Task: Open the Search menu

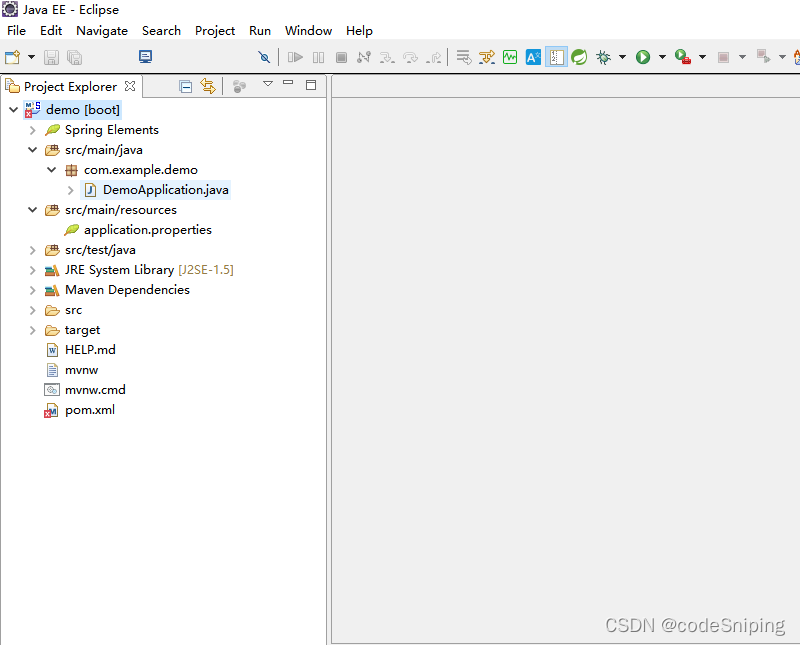Action: 161,31
